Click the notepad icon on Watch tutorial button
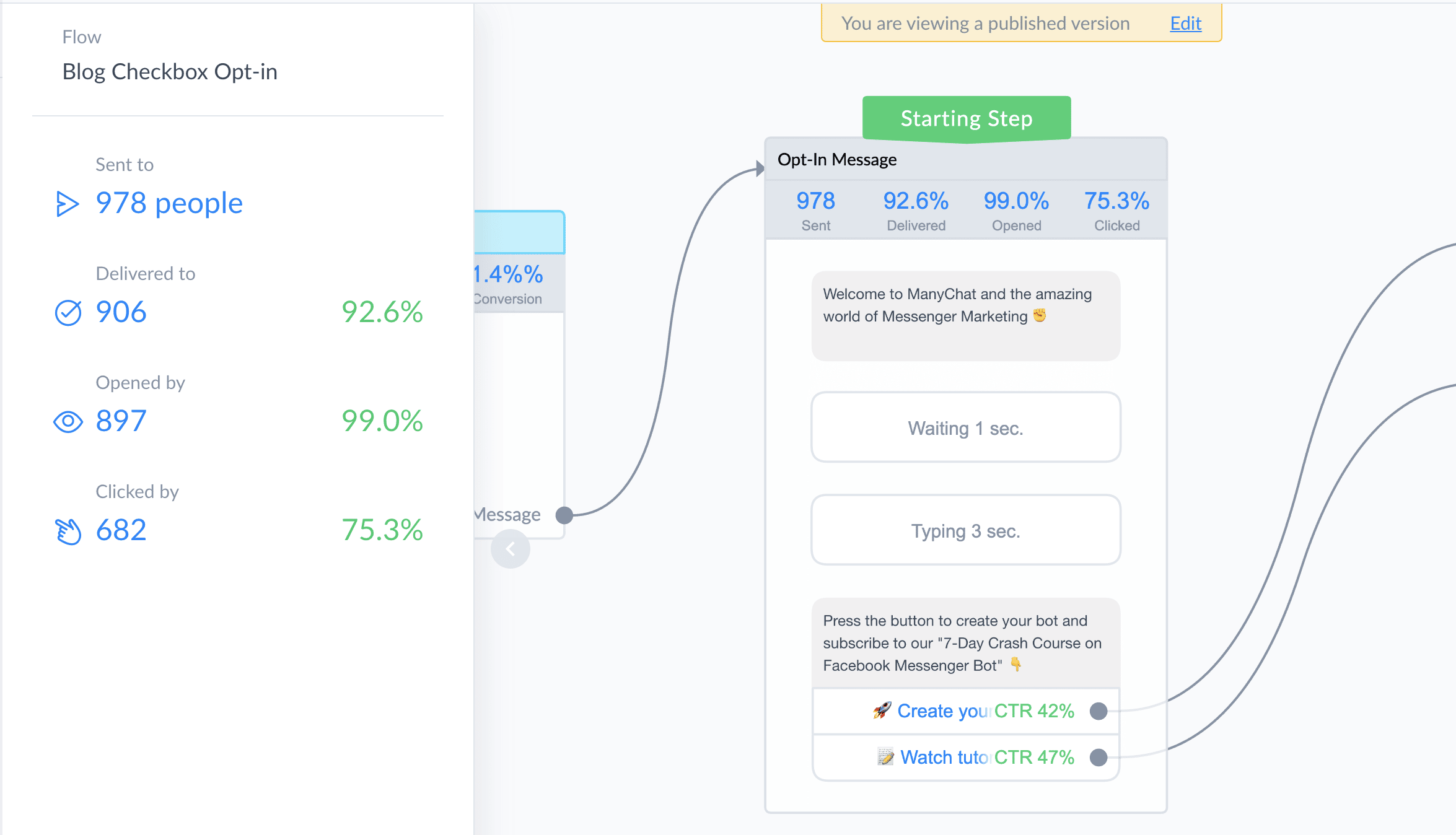This screenshot has height=835, width=1456. (x=886, y=757)
